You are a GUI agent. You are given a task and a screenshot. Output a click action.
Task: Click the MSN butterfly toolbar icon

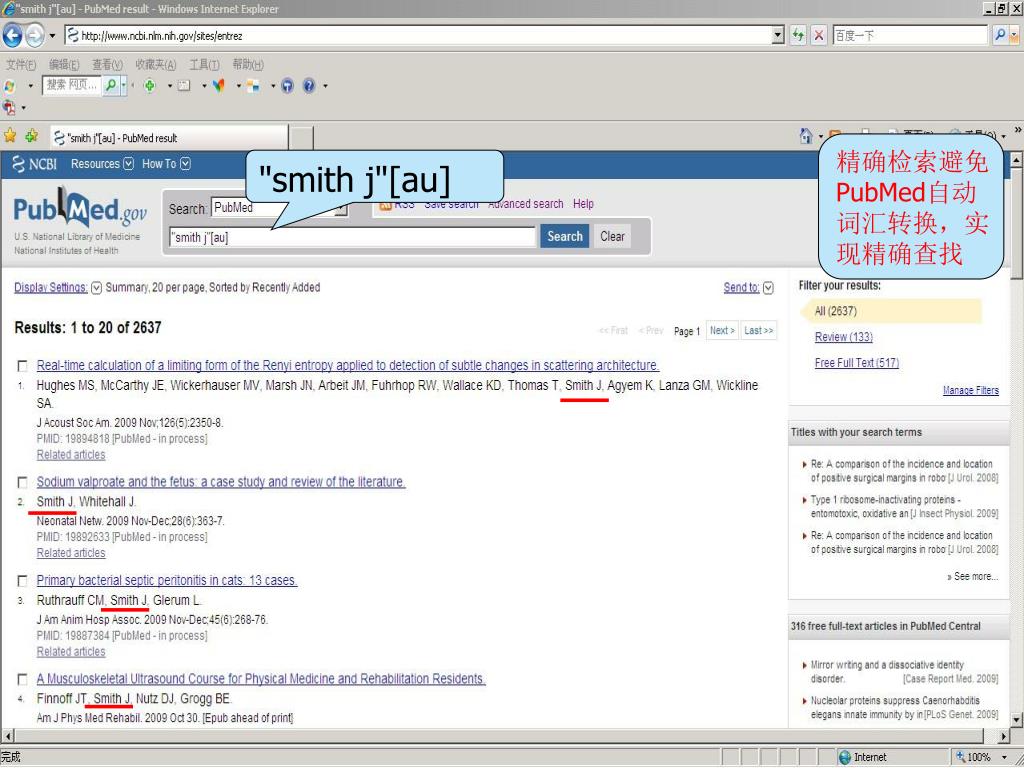[x=219, y=86]
